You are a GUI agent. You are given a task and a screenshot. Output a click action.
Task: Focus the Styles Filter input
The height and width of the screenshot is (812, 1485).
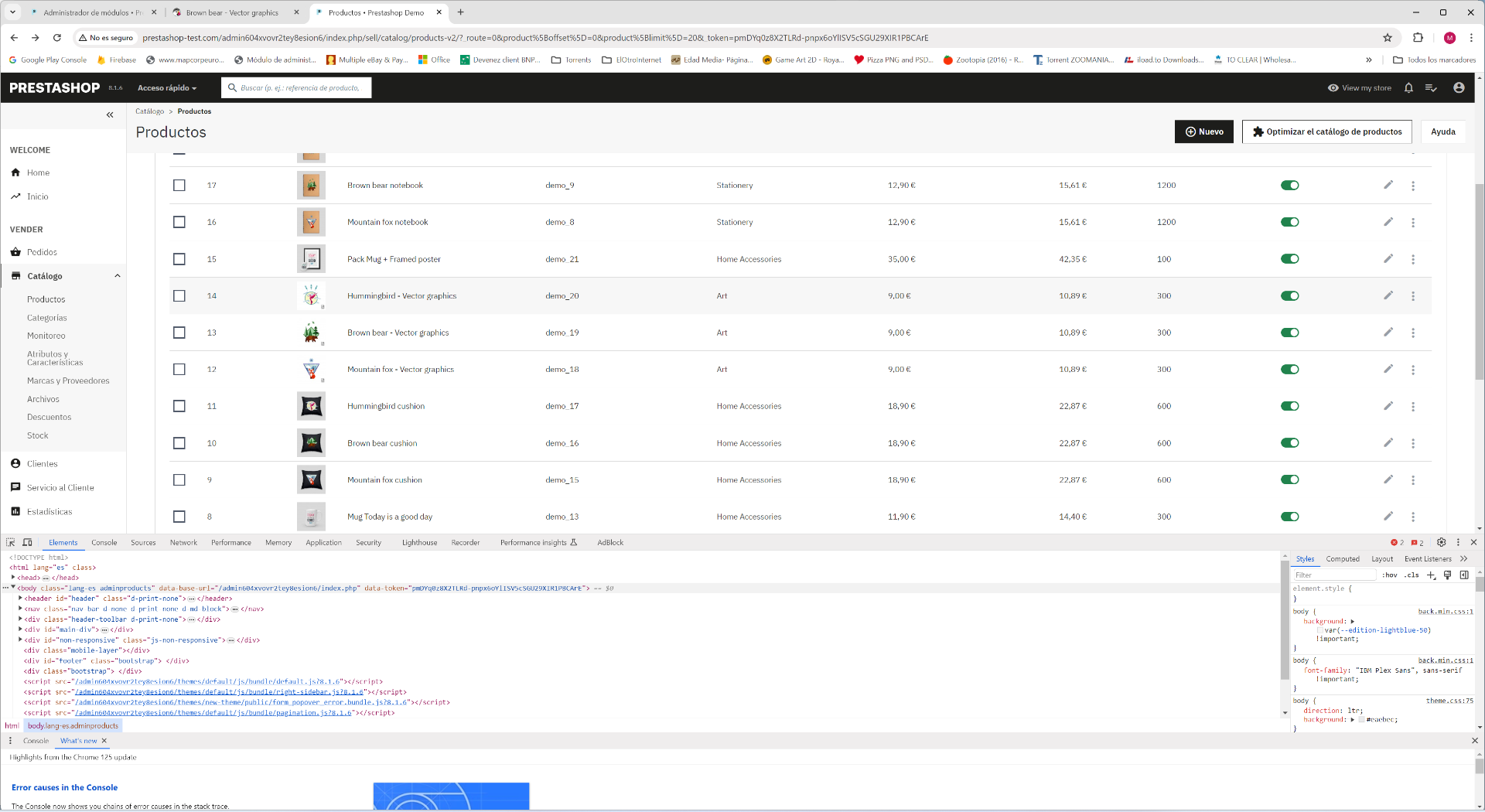pos(1334,575)
